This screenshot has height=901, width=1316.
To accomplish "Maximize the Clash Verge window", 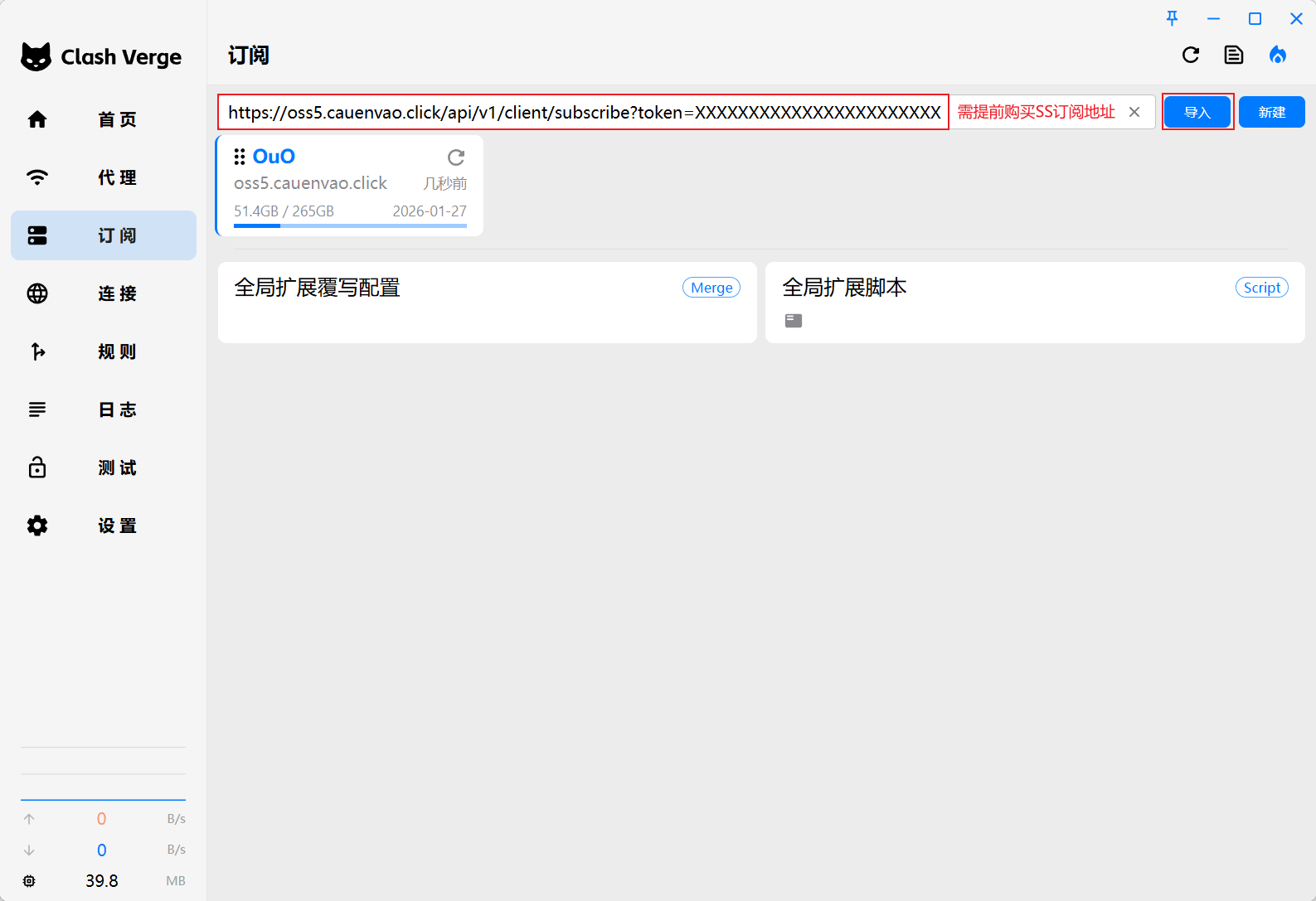I will tap(1255, 18).
